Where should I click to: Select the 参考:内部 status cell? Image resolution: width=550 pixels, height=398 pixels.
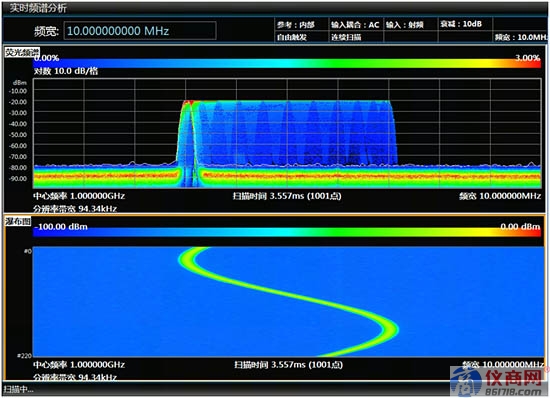301,25
